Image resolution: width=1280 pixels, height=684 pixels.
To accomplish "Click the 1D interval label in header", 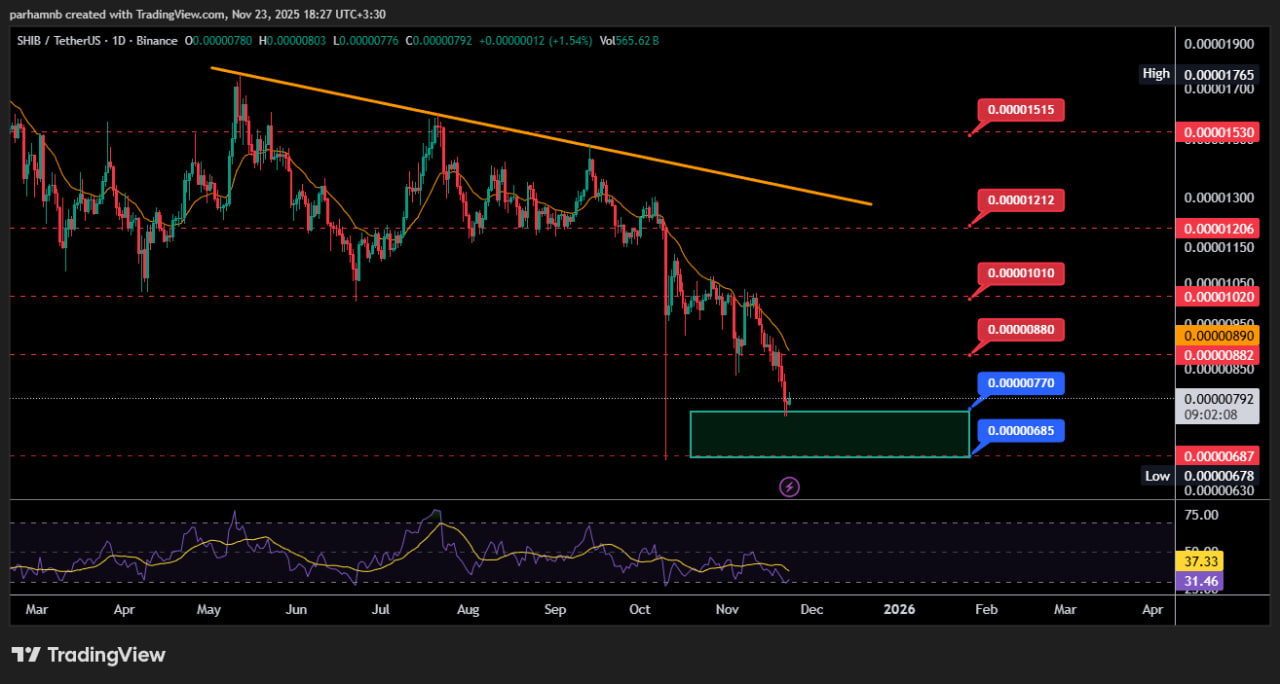I will point(122,41).
